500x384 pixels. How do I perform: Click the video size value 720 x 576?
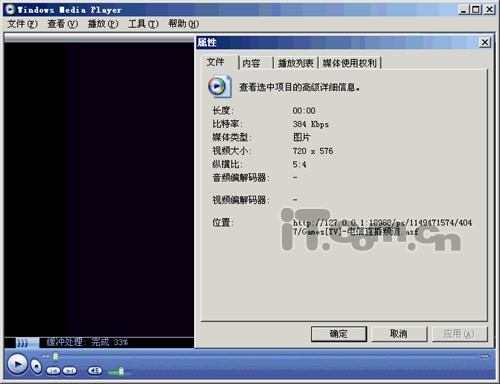pyautogui.click(x=313, y=151)
